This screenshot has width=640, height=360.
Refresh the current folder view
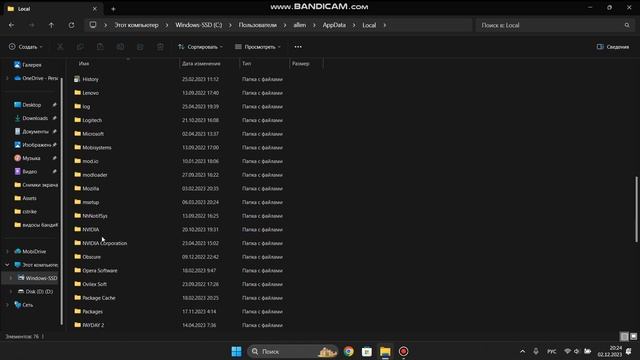71,25
